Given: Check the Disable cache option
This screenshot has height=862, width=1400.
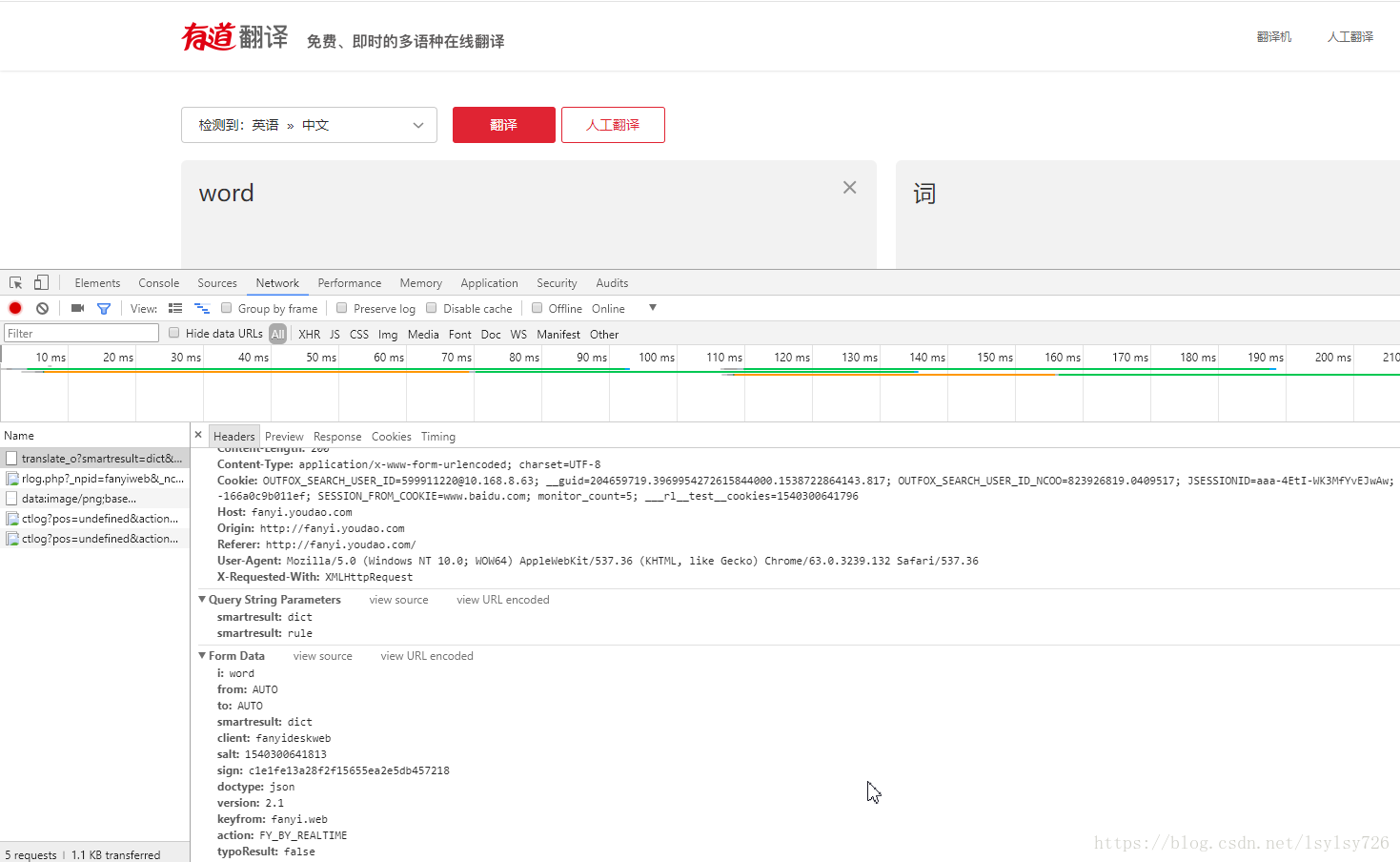Looking at the screenshot, I should [432, 308].
